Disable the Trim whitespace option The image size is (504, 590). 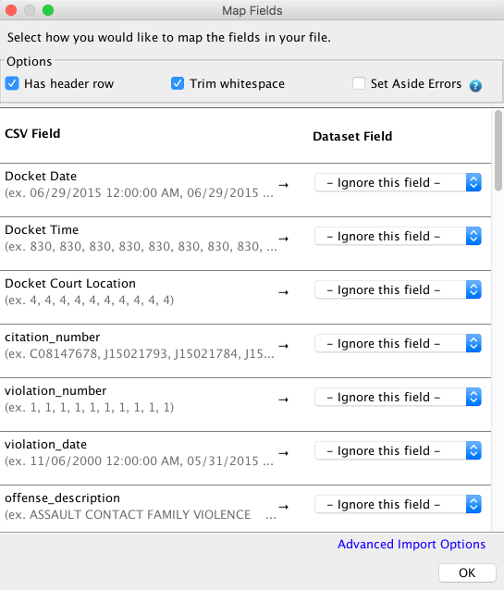(x=177, y=83)
